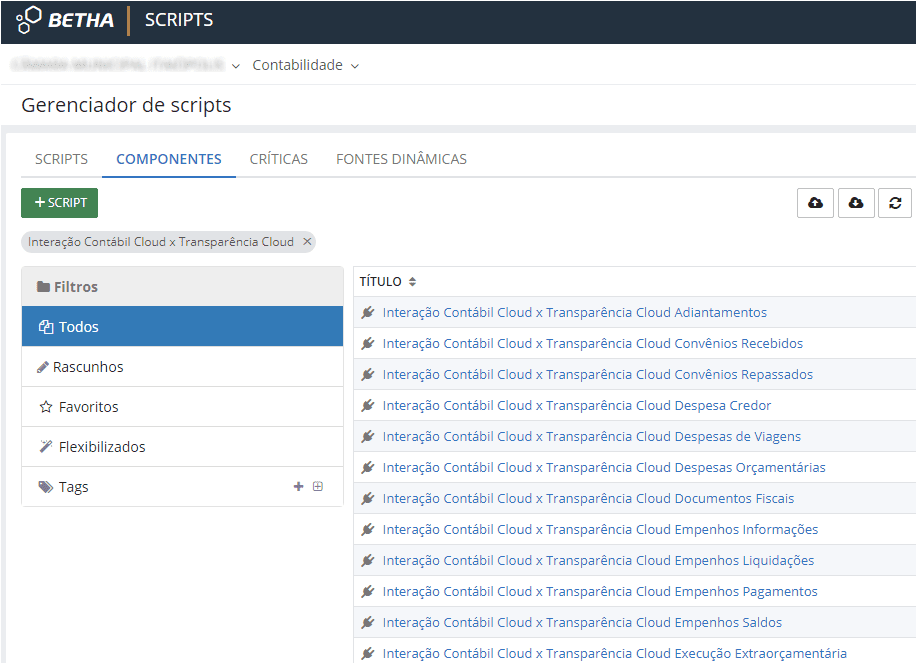
Task: Click the cloud upload icon button
Action: [815, 203]
